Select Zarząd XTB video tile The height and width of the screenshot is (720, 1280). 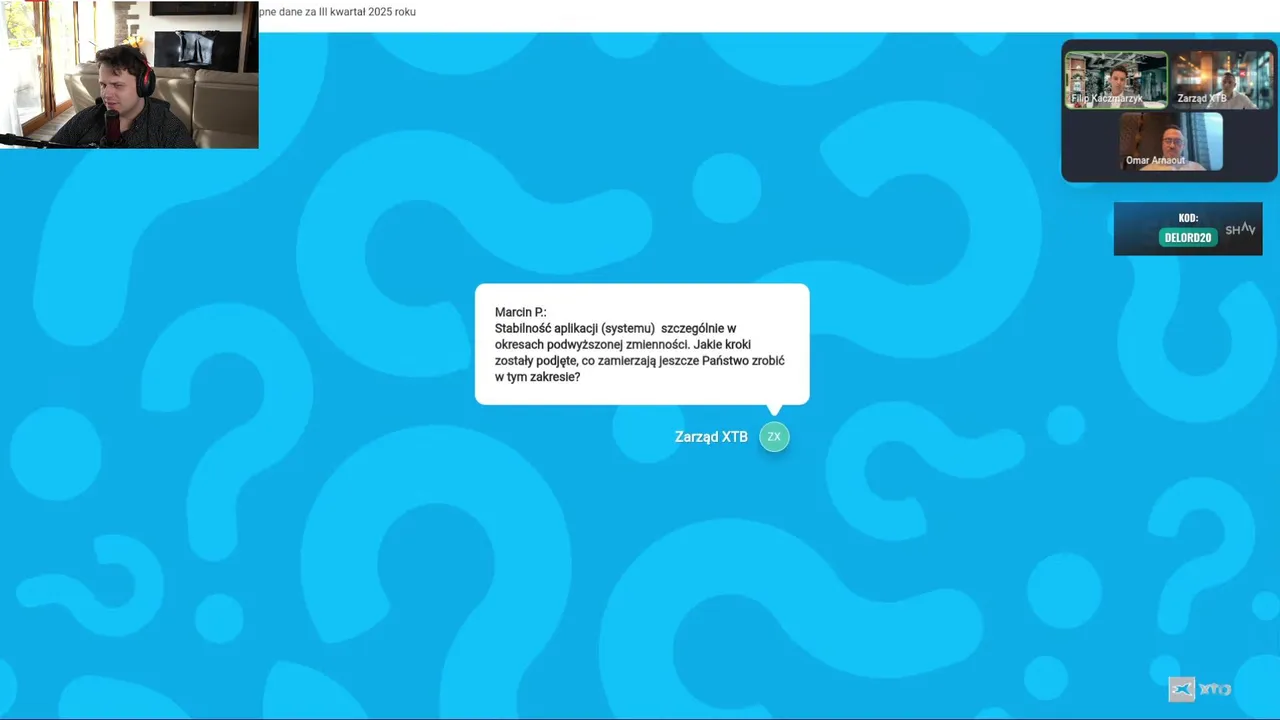pos(1222,80)
